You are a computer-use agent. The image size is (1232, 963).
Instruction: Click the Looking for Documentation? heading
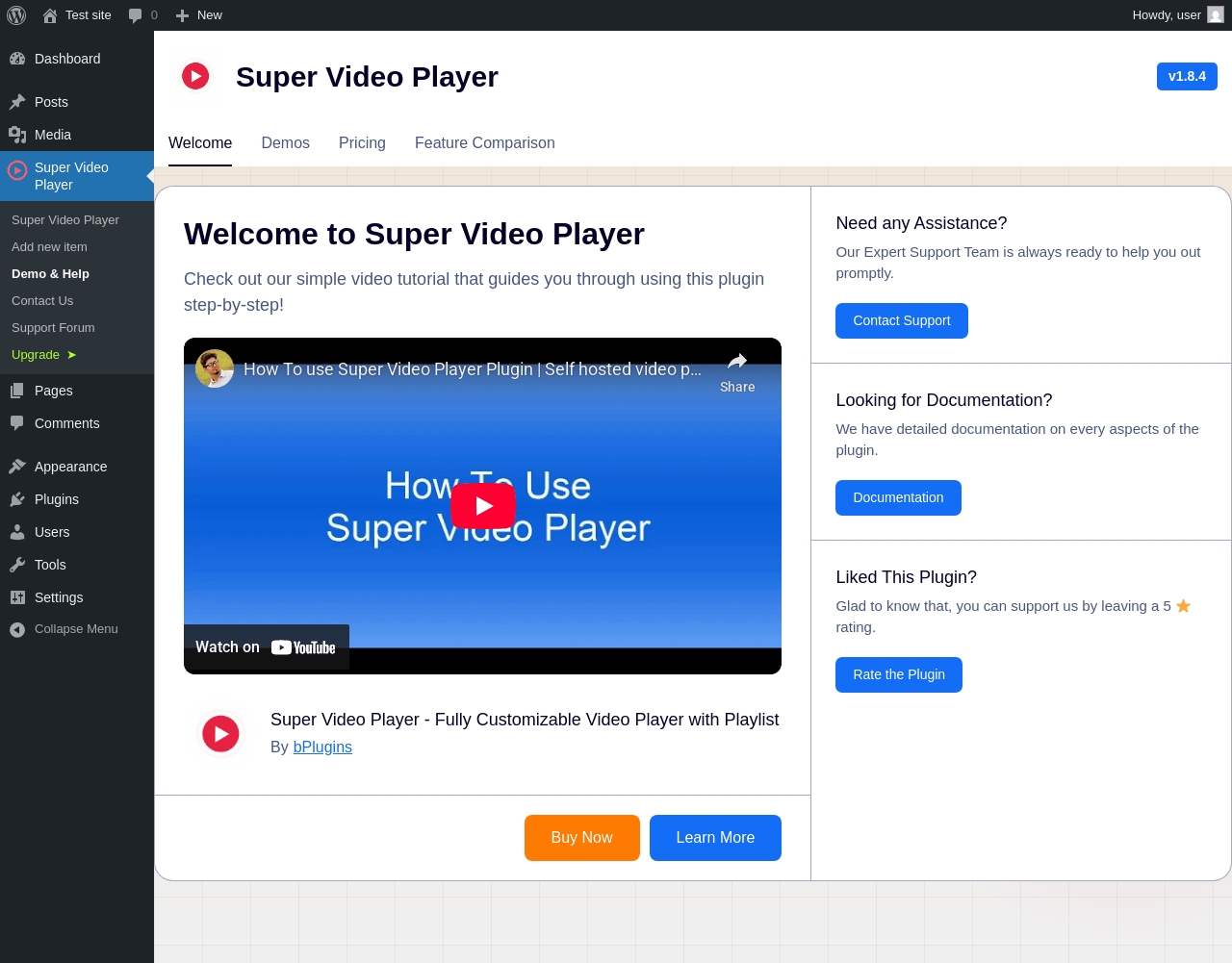944,400
